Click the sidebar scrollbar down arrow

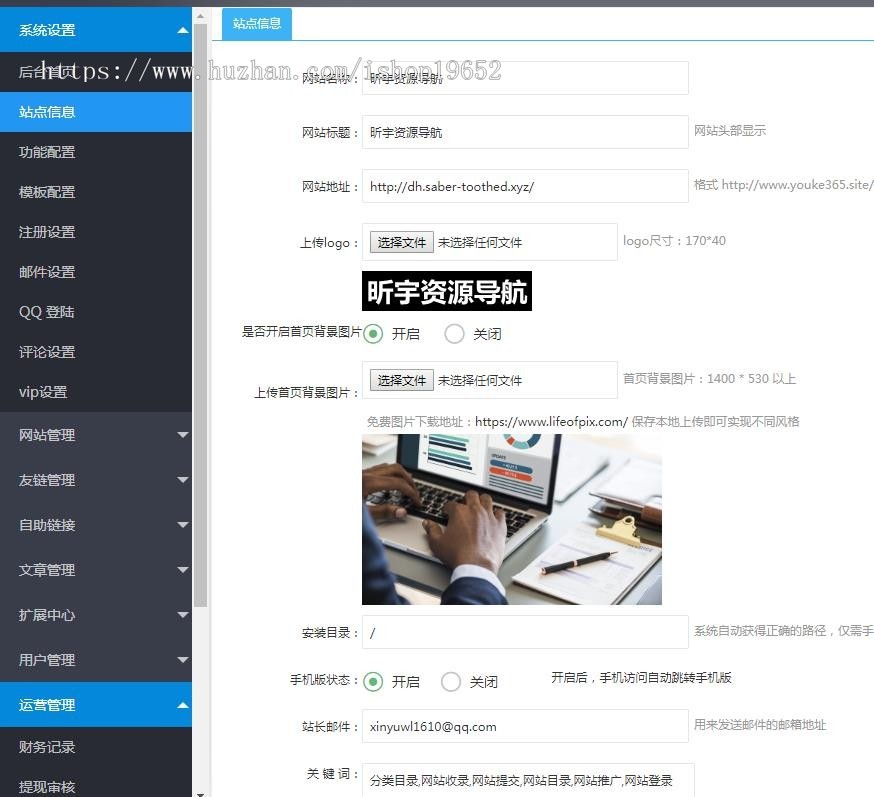pyautogui.click(x=201, y=793)
